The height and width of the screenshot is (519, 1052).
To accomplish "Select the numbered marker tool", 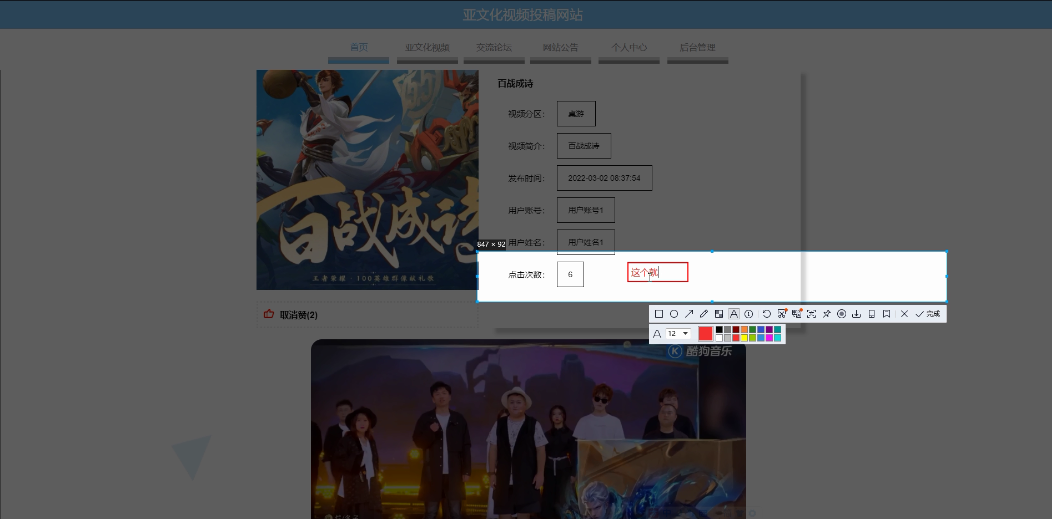I will (749, 314).
